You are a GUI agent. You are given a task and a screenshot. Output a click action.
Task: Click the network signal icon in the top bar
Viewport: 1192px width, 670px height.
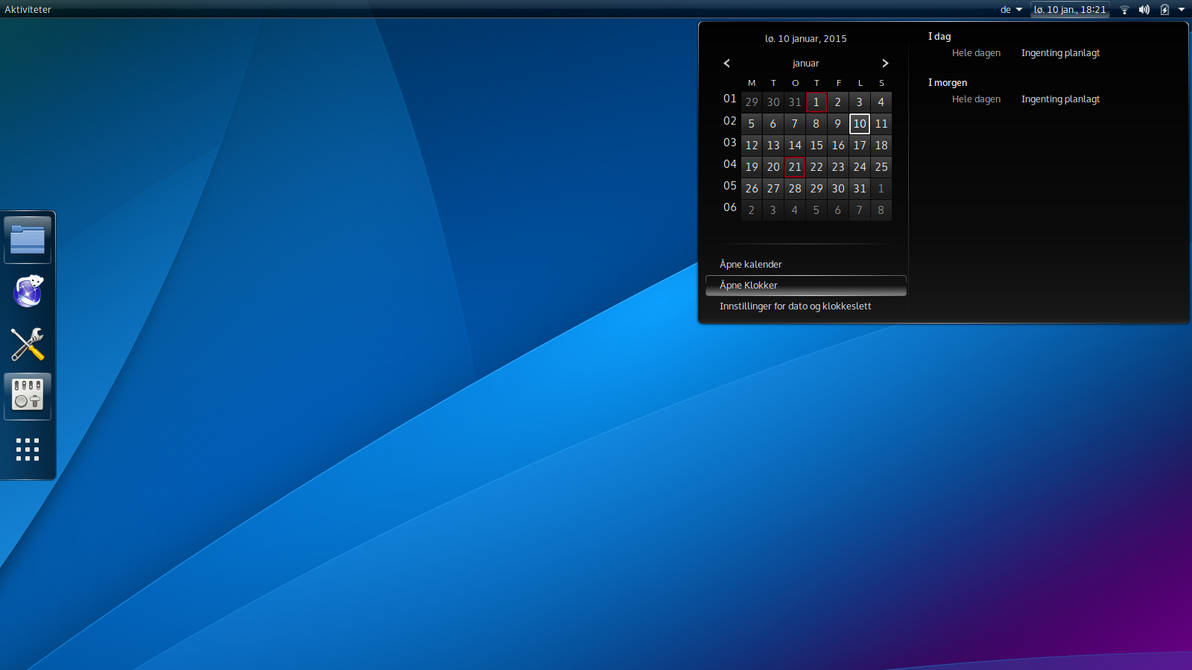pos(1124,9)
